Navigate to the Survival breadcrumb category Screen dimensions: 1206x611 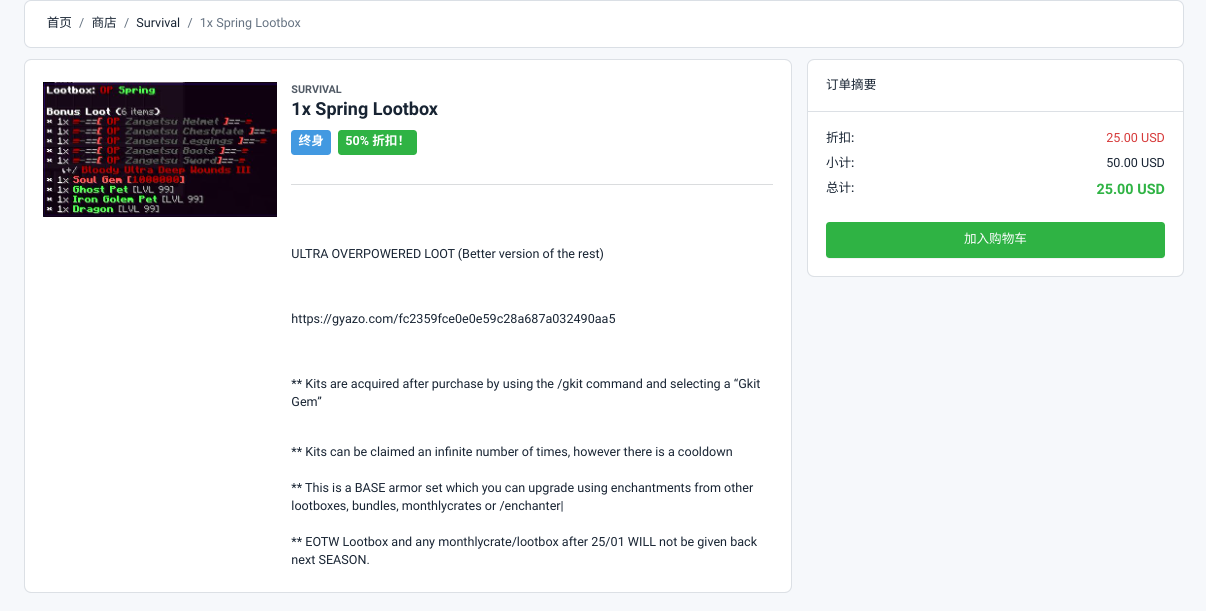click(x=158, y=22)
